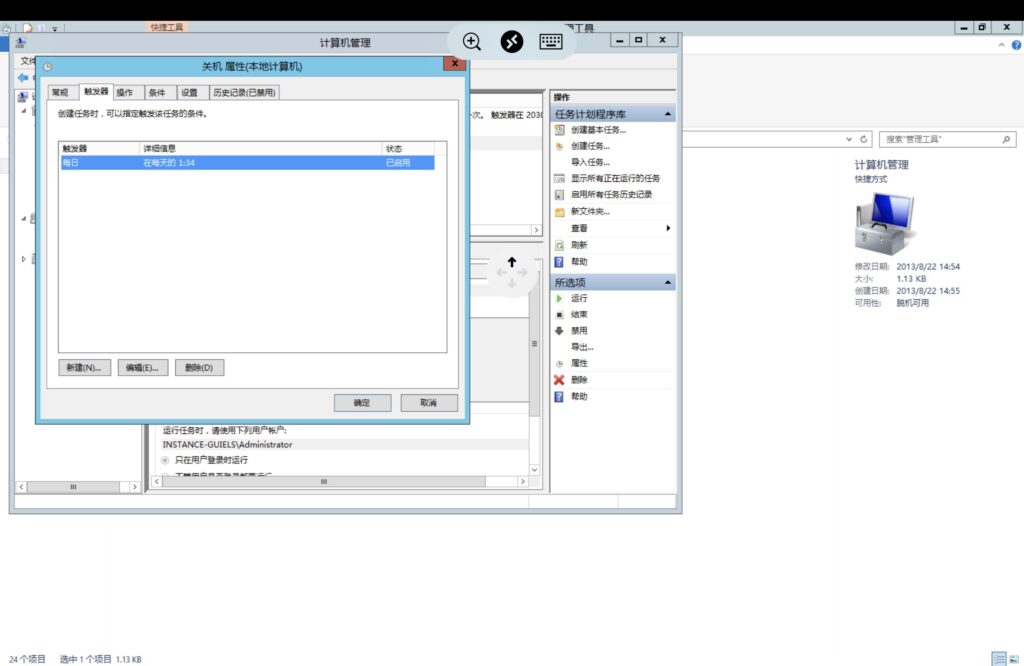Collapse the 所选项 section header

[x=668, y=283]
